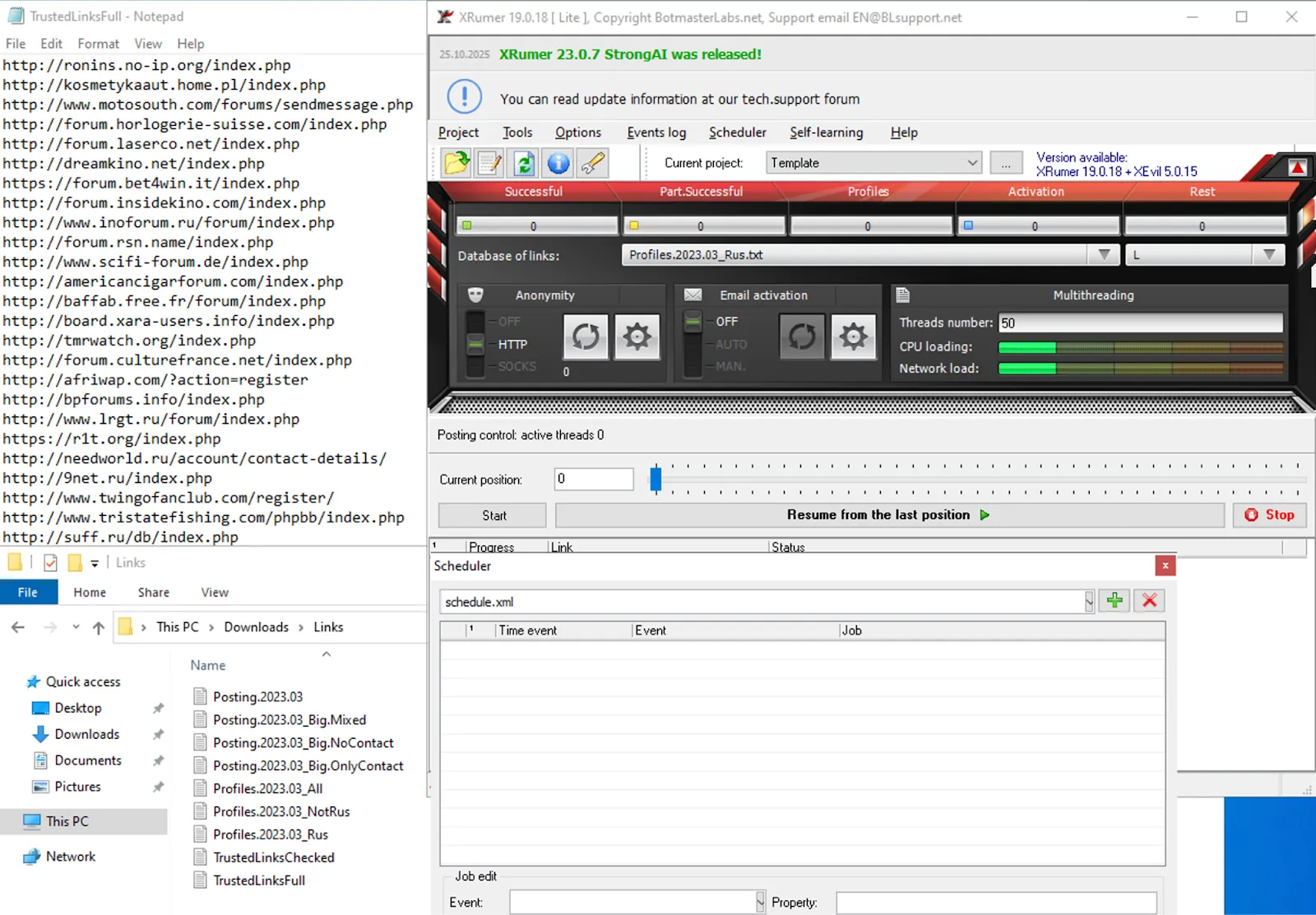The image size is (1316, 915).
Task: Expand the Database of links dropdown
Action: coord(1103,254)
